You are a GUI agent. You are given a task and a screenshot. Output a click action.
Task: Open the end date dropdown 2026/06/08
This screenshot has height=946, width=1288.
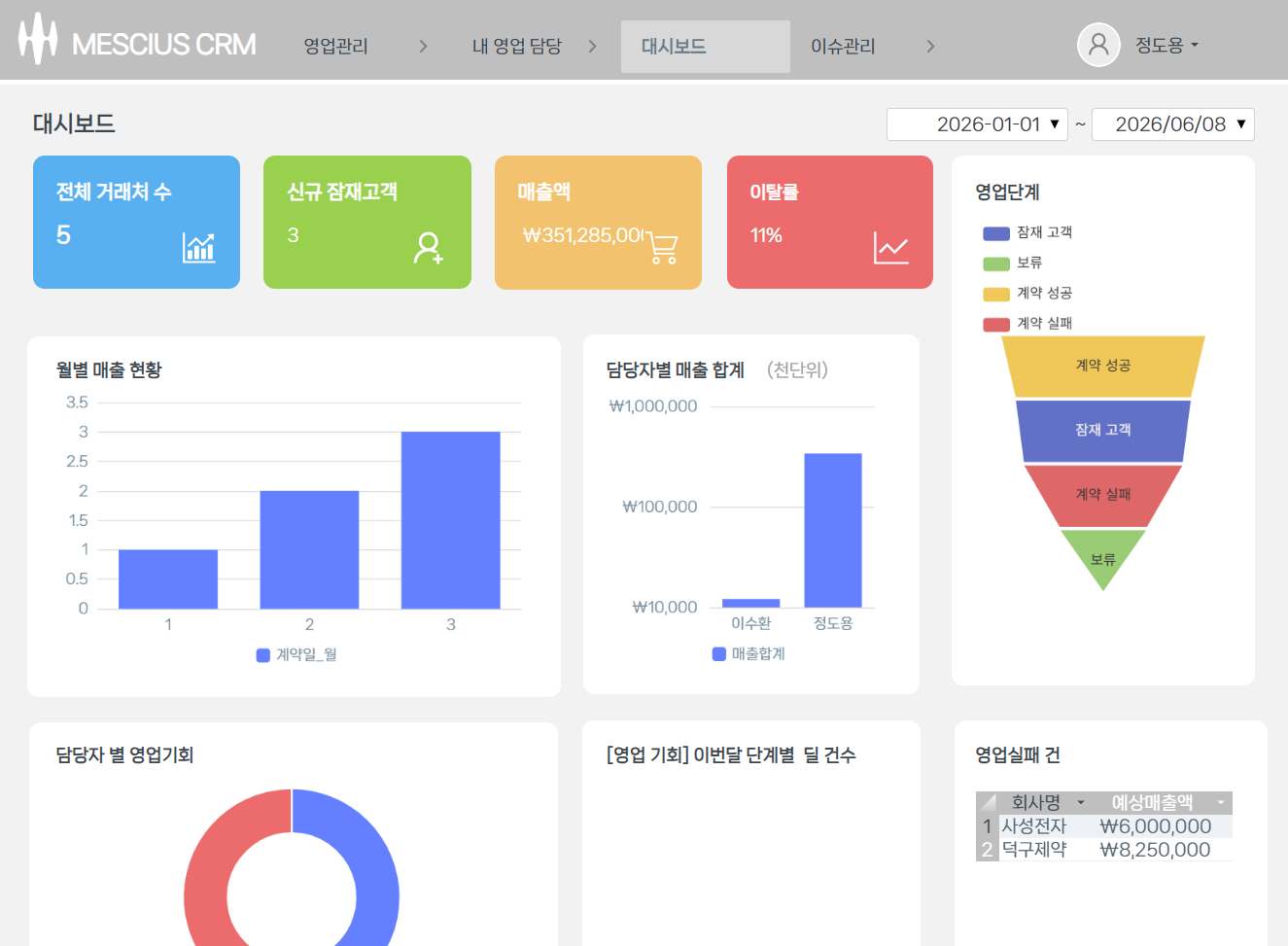click(x=1173, y=124)
